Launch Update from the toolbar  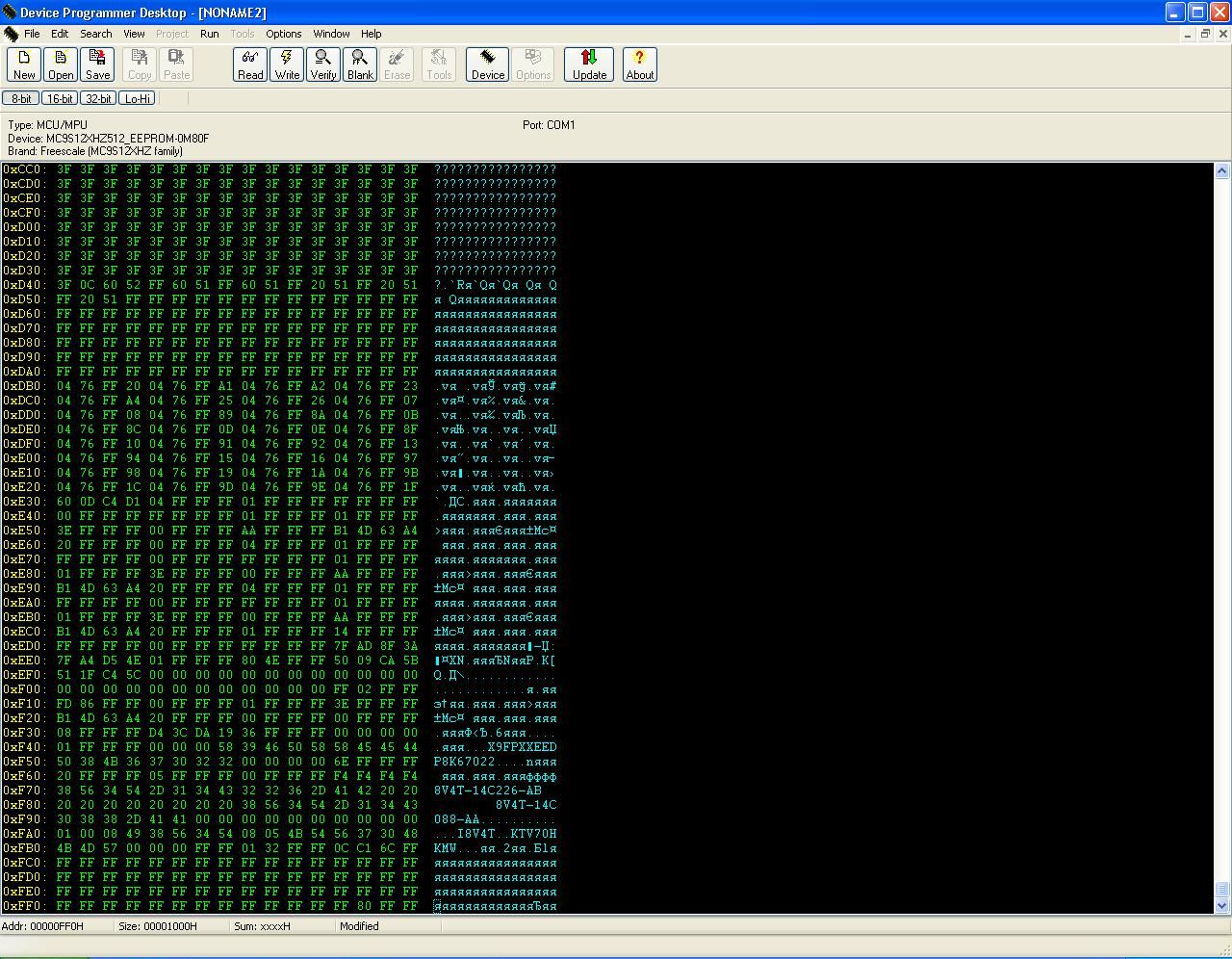point(589,65)
